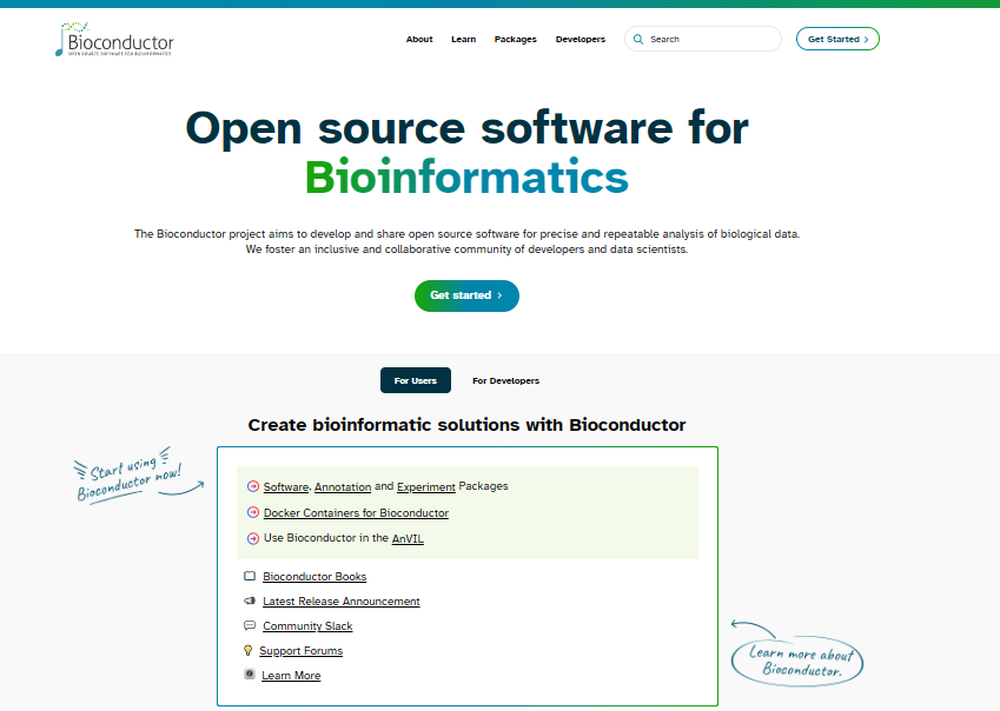Click the gradient Get started button
The image size is (1000, 711).
tap(467, 296)
